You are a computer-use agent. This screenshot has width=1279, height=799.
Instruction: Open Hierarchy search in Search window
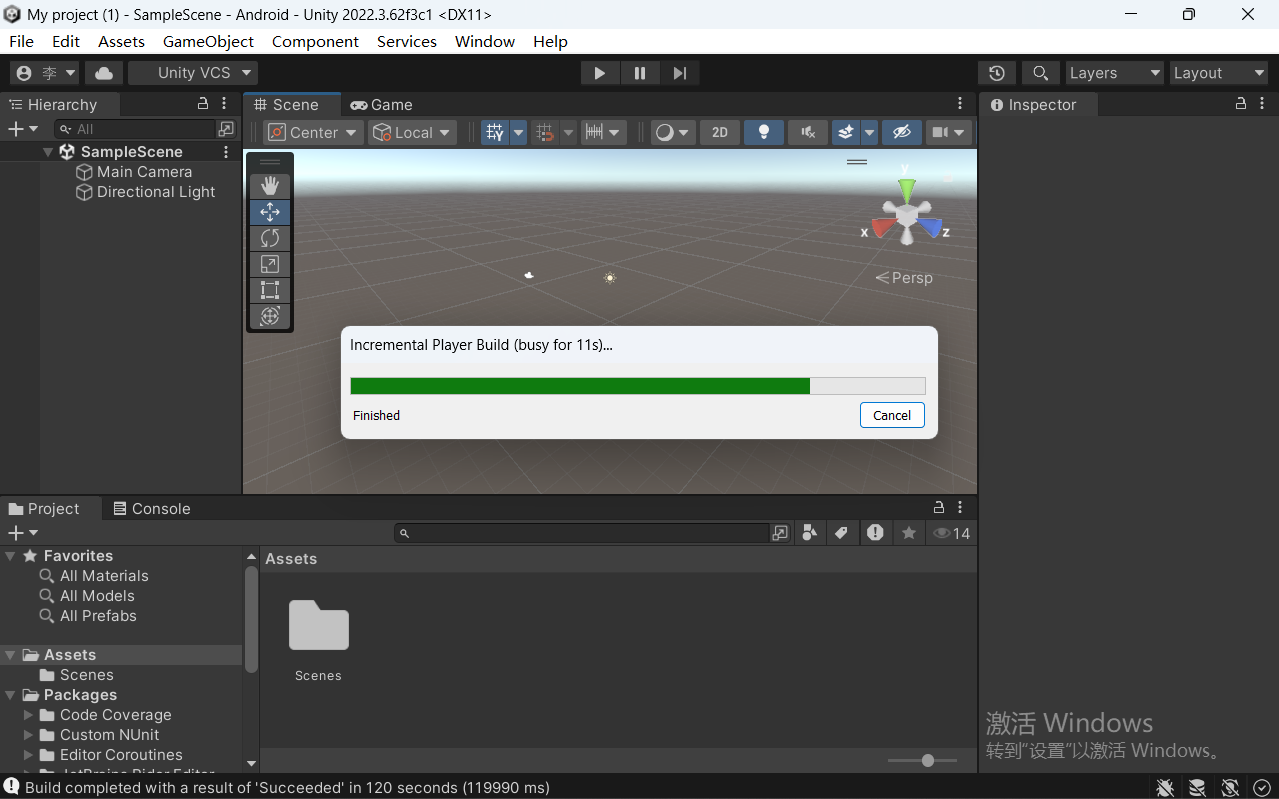point(226,129)
